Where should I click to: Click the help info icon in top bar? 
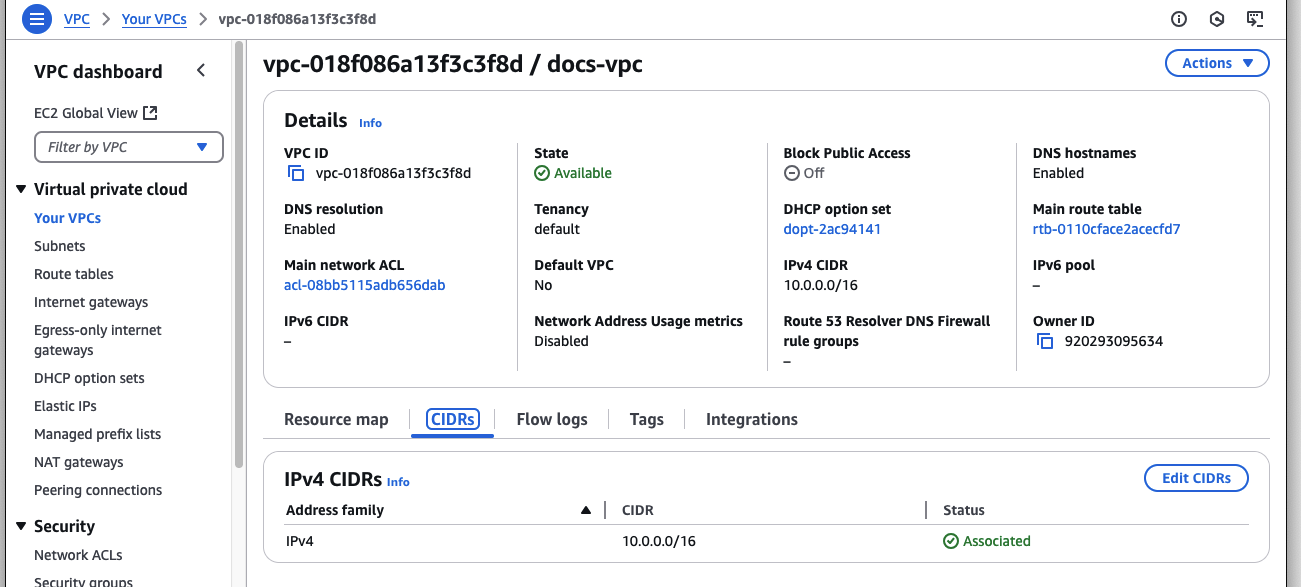tap(1178, 19)
